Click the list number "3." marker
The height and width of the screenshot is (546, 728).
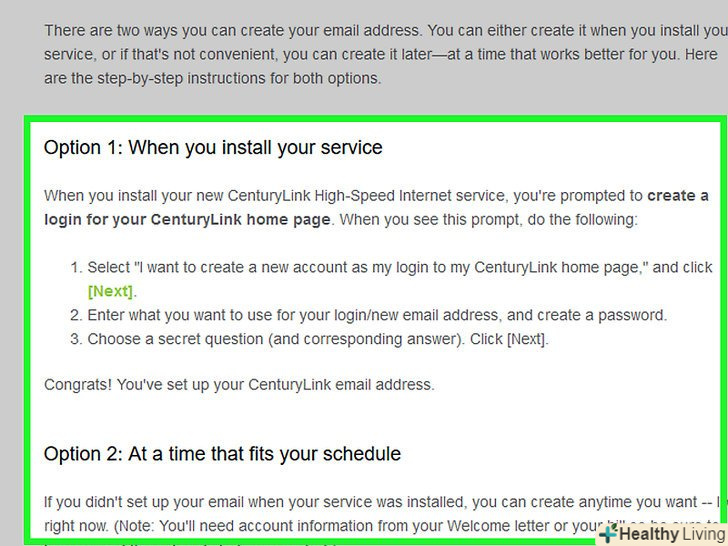[x=75, y=340]
